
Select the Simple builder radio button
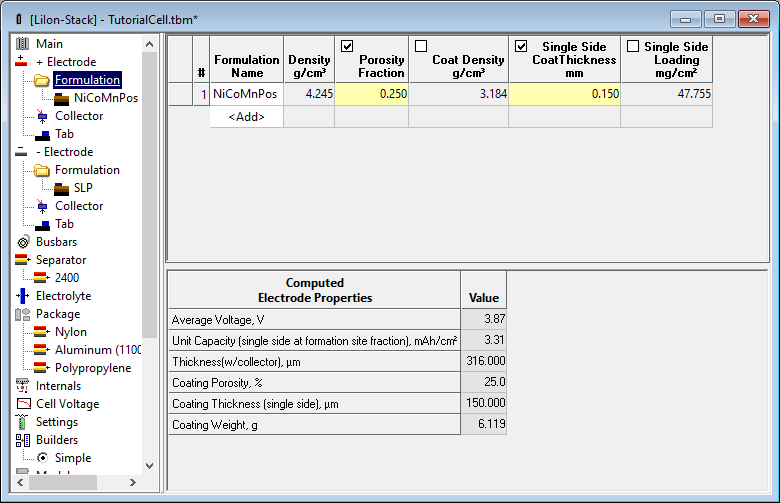(42, 458)
